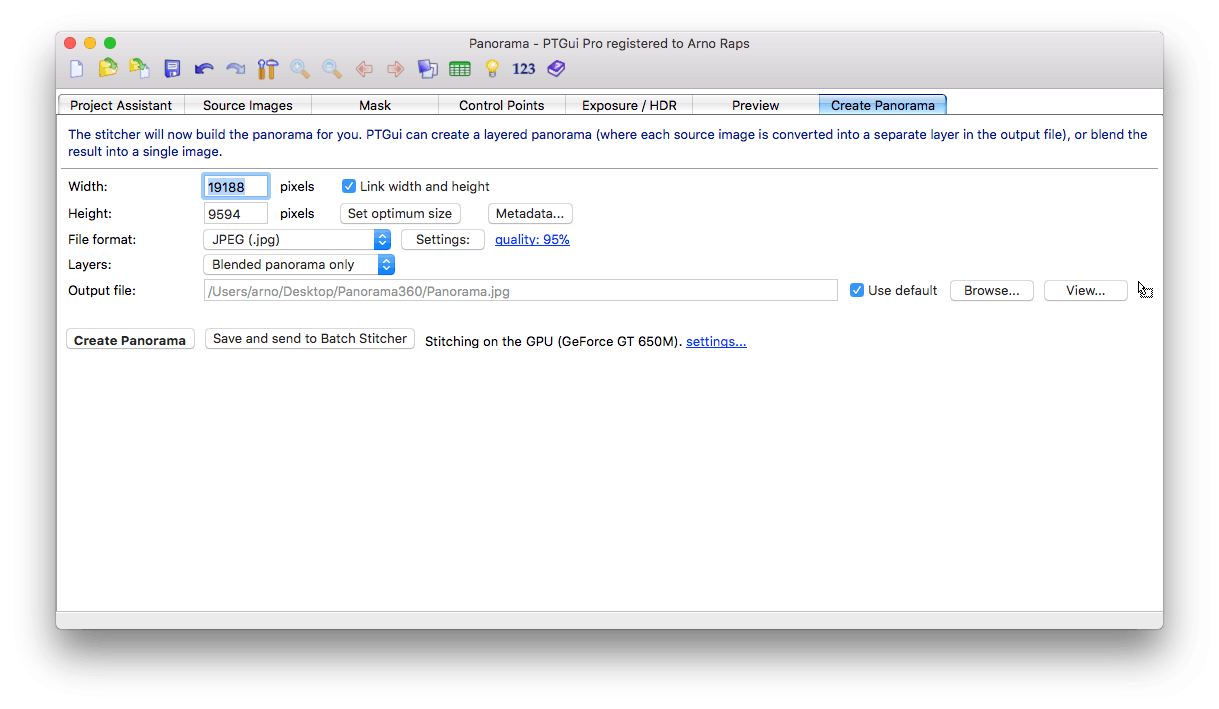This screenshot has width=1219, height=709.
Task: Open the Exposure / HDR tab
Action: pyautogui.click(x=629, y=105)
